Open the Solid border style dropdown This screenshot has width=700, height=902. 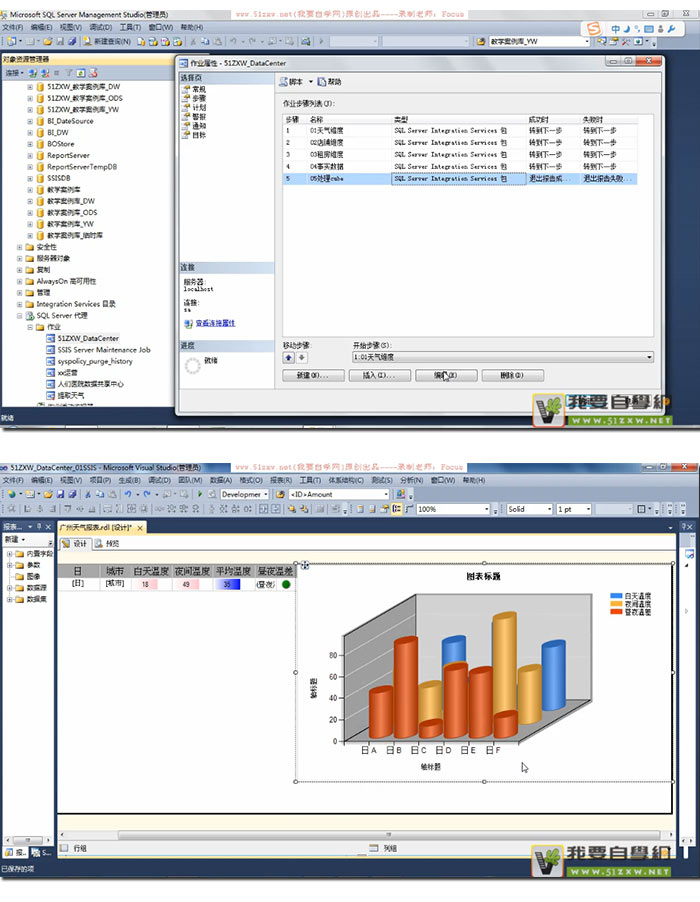coord(549,510)
